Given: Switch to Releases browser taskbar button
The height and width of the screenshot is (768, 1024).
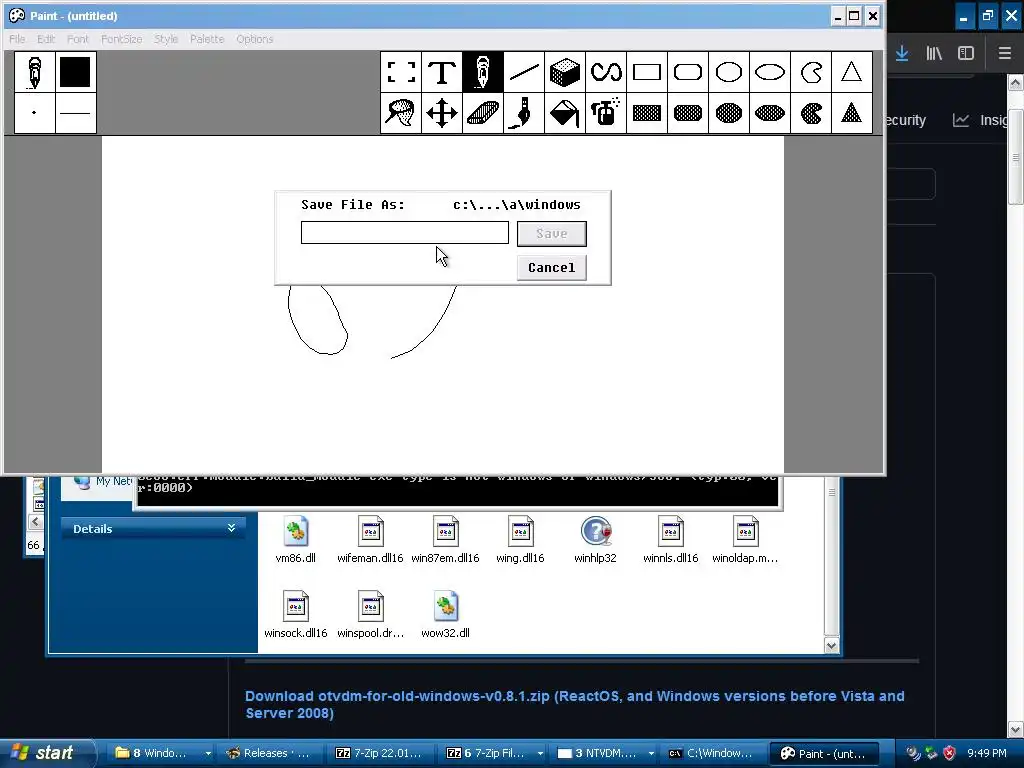Looking at the screenshot, I should point(268,753).
